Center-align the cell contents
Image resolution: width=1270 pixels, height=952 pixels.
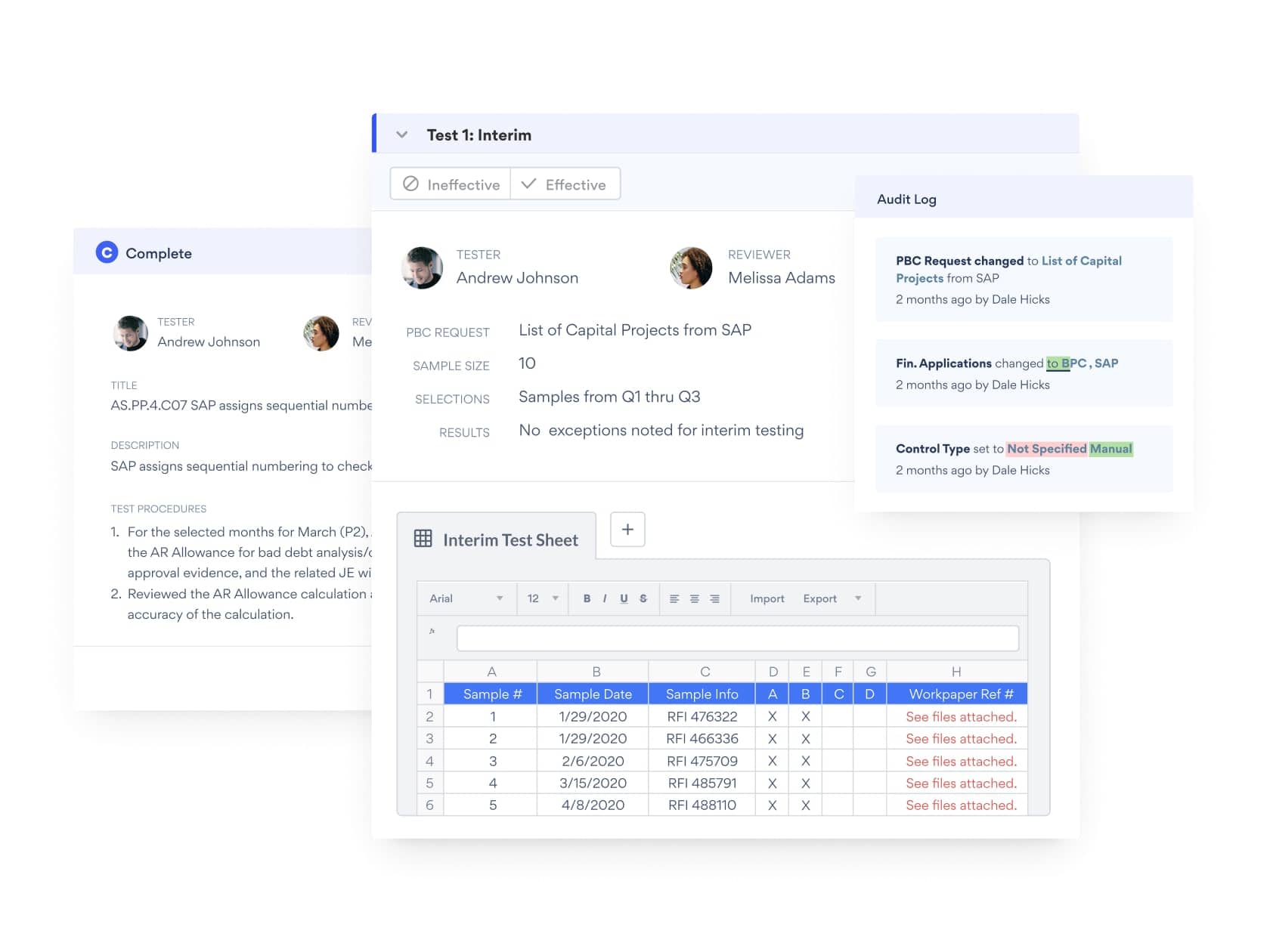[695, 598]
